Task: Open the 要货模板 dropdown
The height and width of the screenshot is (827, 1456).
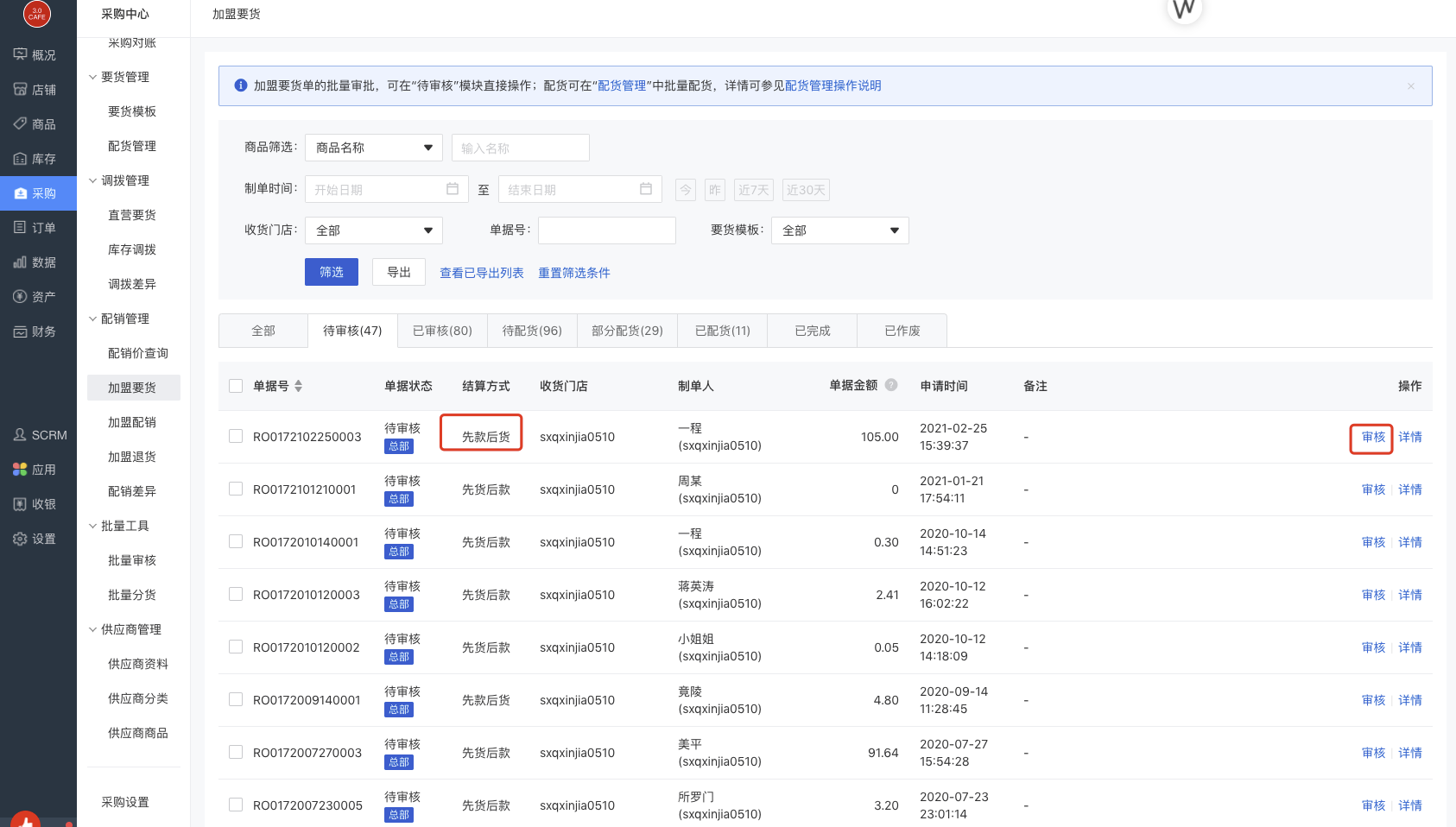Action: coord(840,230)
